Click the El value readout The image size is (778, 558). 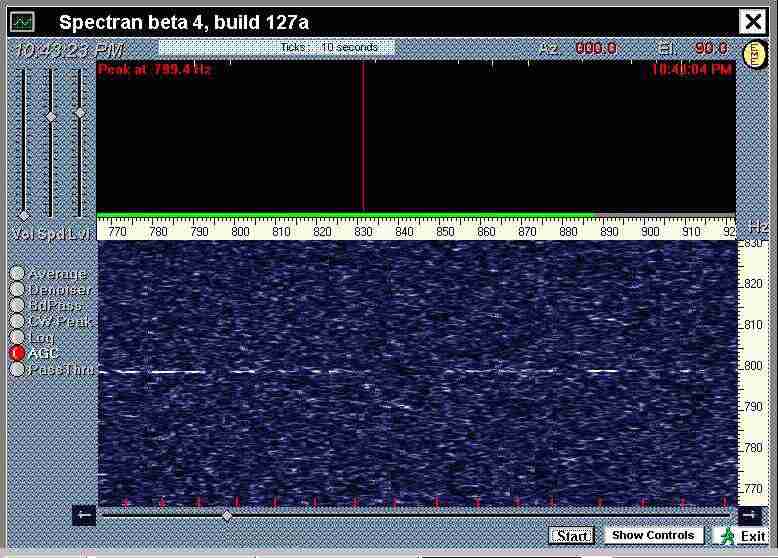pyautogui.click(x=712, y=48)
